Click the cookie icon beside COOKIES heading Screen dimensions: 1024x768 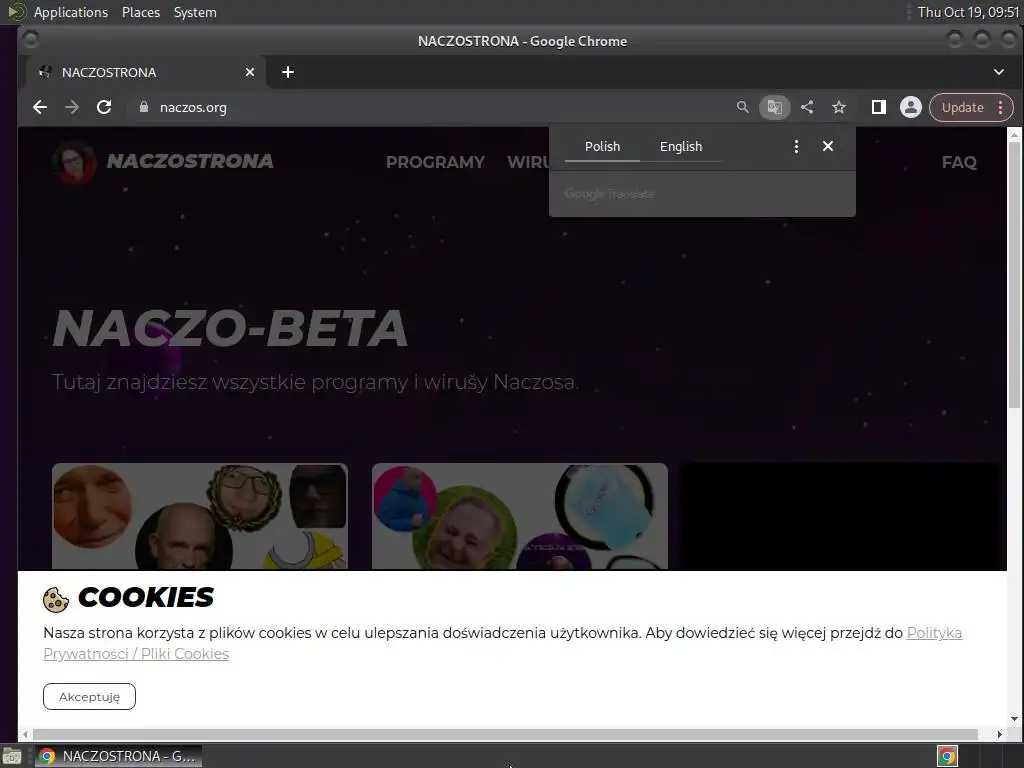coord(56,599)
